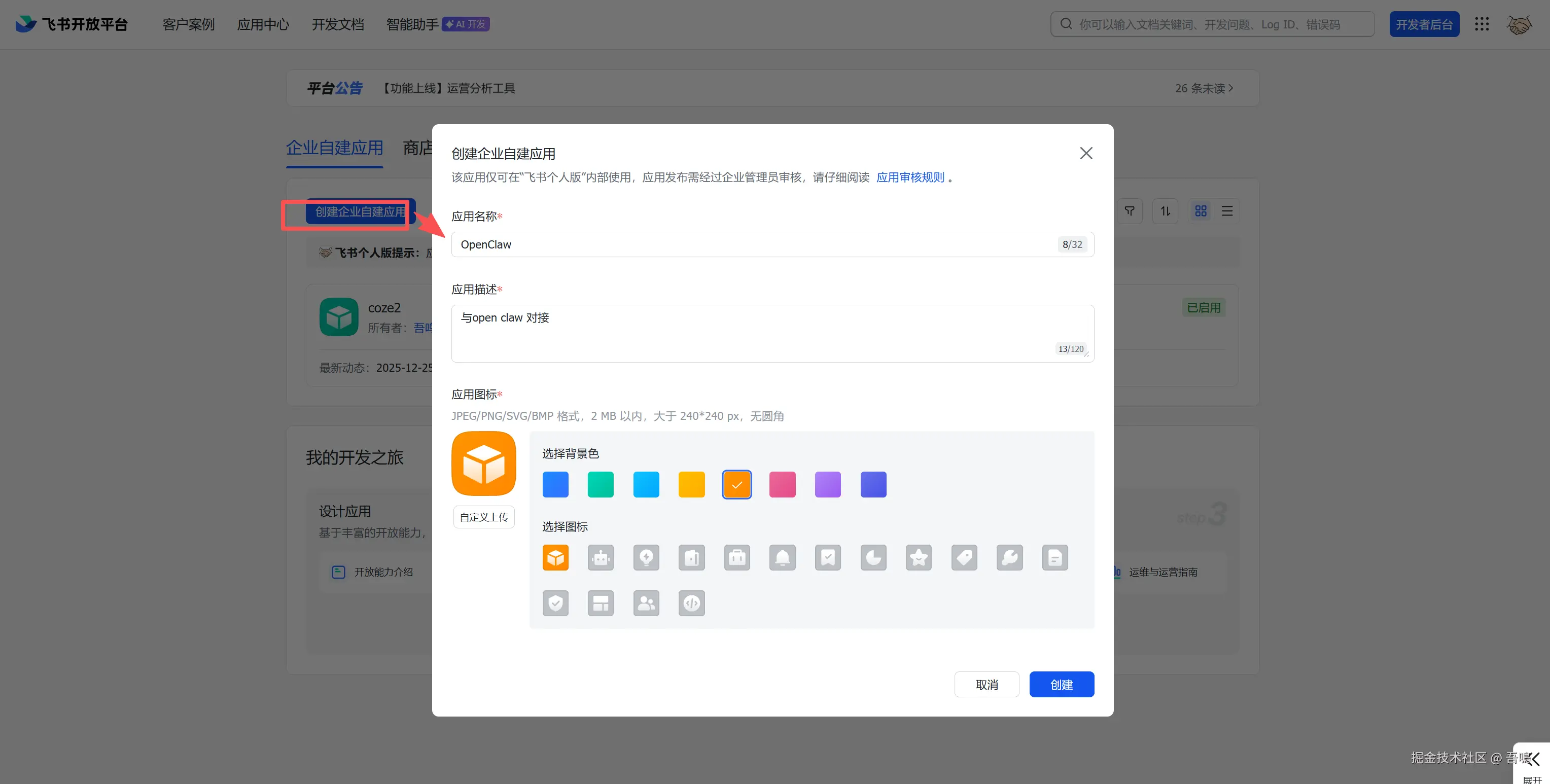
Task: Pick the bell notification app icon
Action: (782, 558)
